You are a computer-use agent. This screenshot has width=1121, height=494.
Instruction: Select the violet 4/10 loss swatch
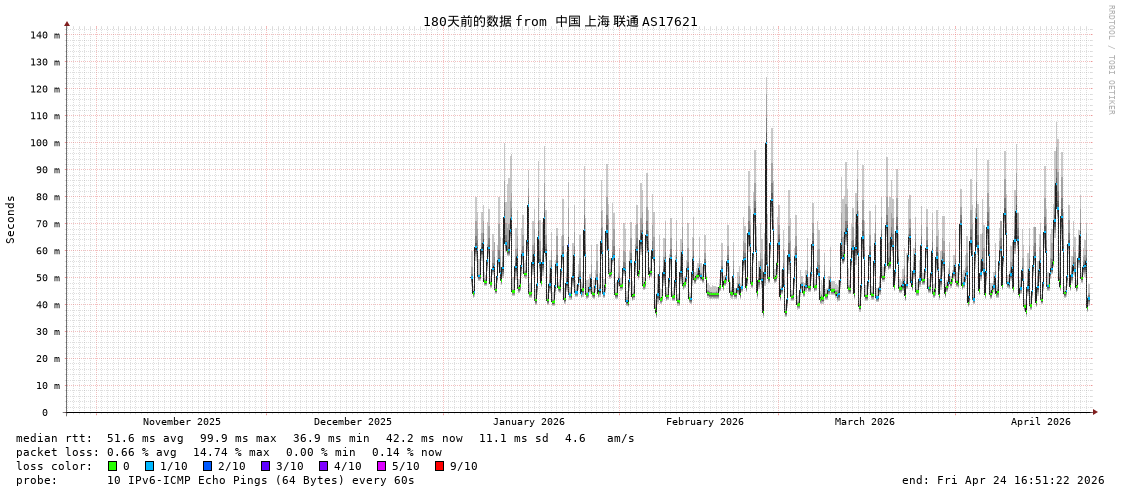coord(323,466)
